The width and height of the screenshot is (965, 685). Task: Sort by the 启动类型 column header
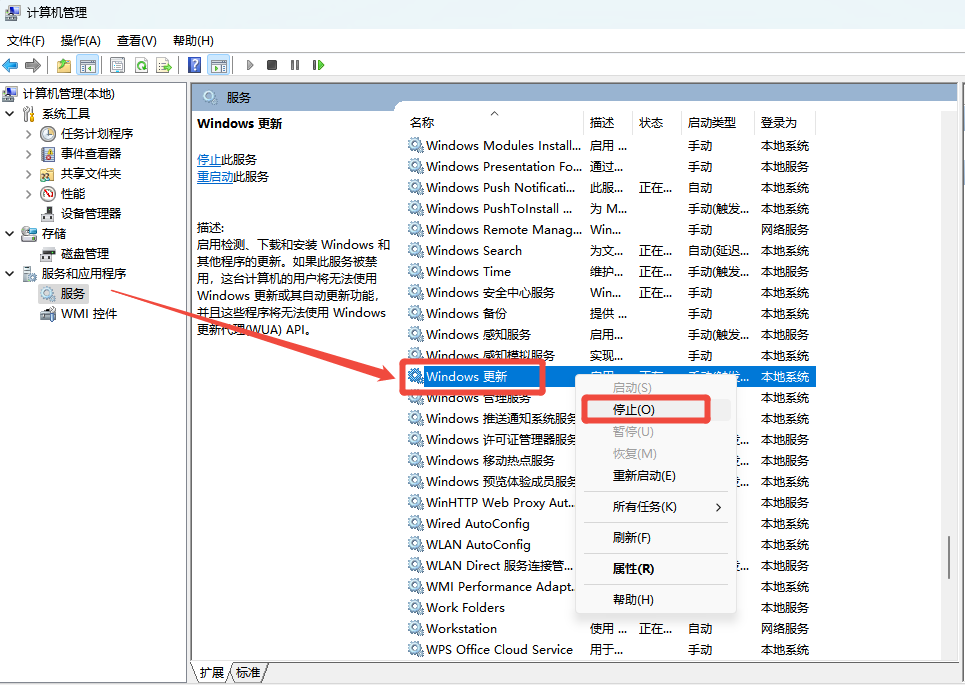pyautogui.click(x=718, y=122)
